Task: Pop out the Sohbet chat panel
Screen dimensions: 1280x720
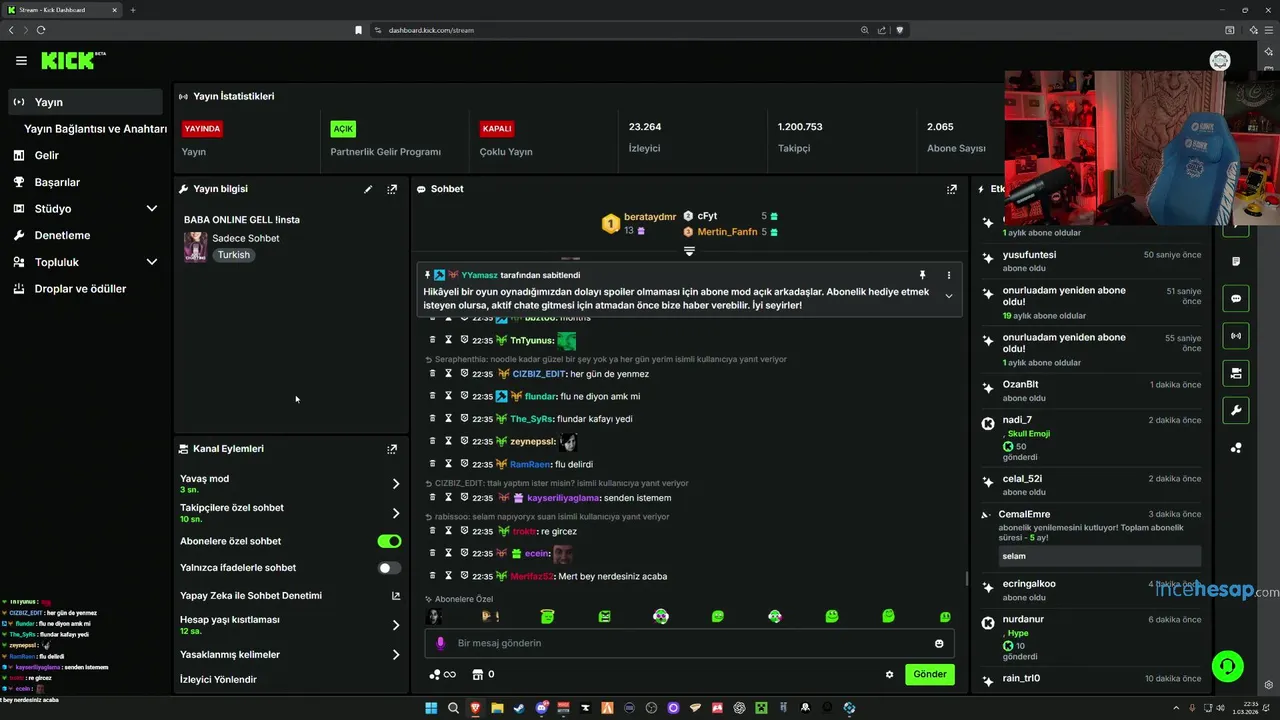Action: (x=952, y=189)
